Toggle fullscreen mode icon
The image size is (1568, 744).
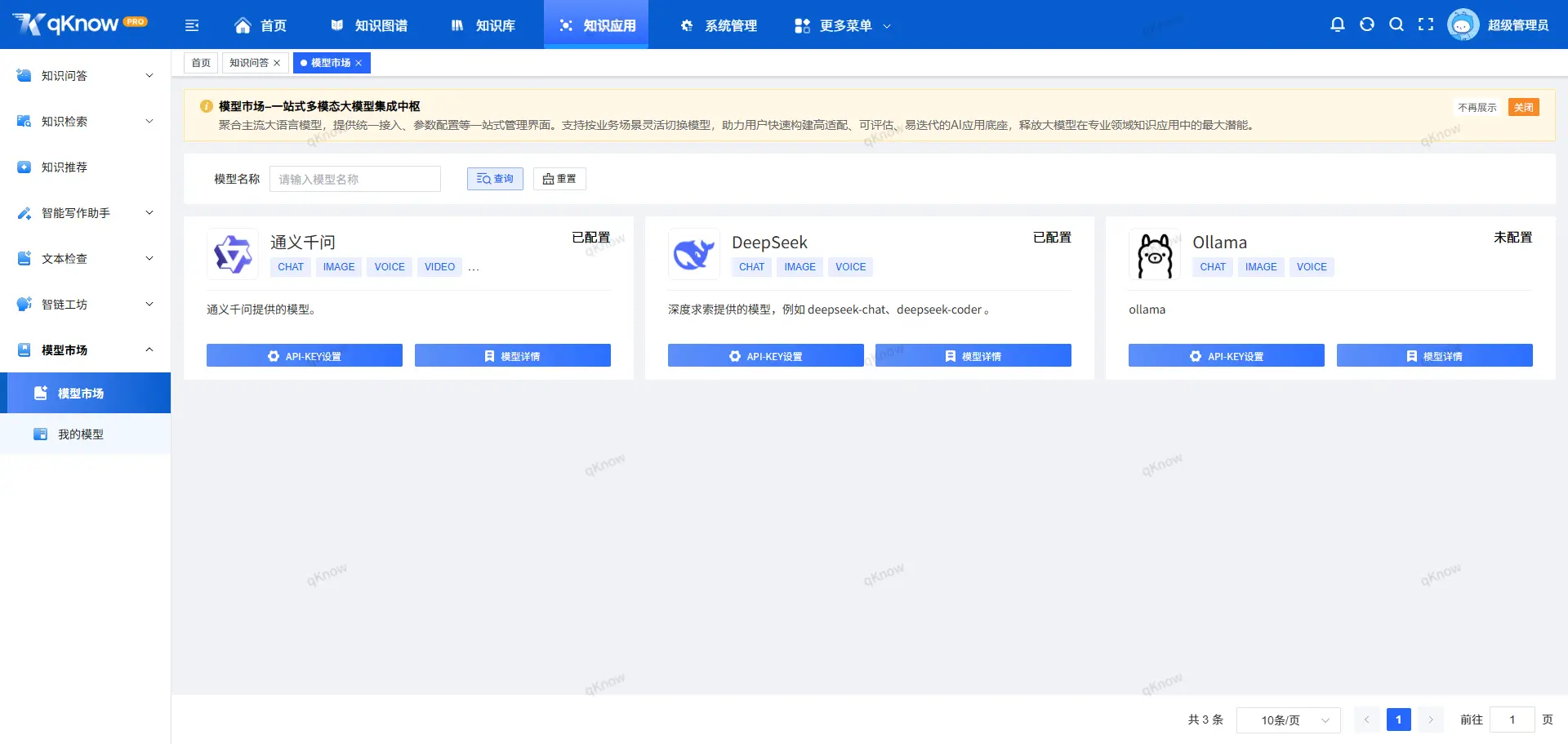click(x=1426, y=25)
